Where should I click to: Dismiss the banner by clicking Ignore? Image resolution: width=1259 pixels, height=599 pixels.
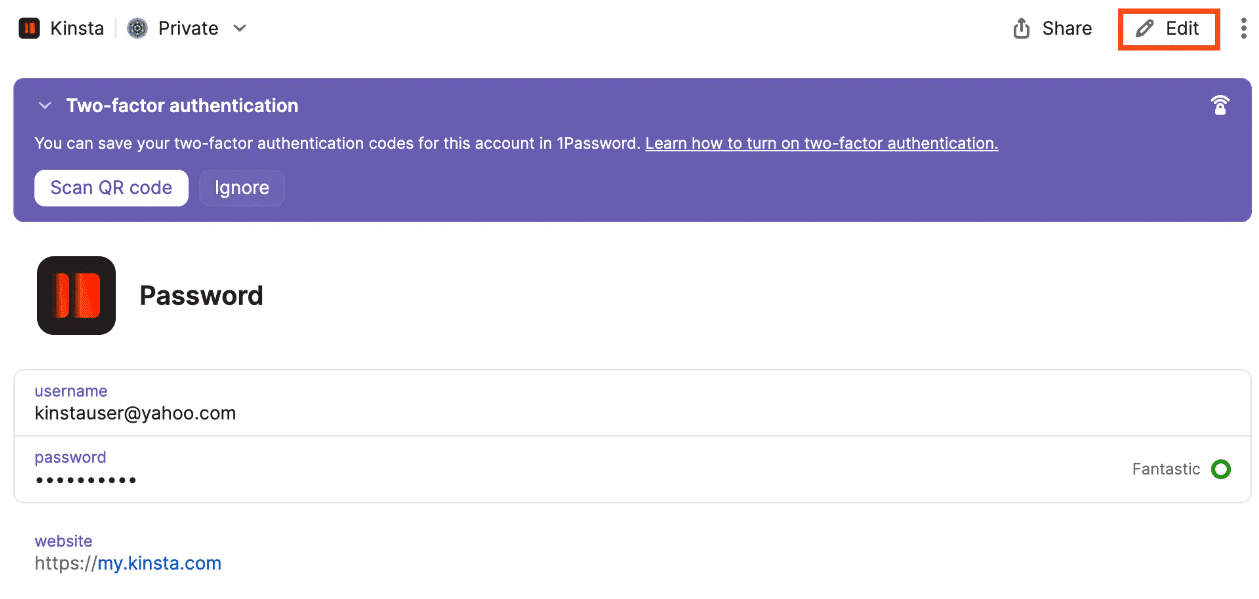(x=241, y=188)
